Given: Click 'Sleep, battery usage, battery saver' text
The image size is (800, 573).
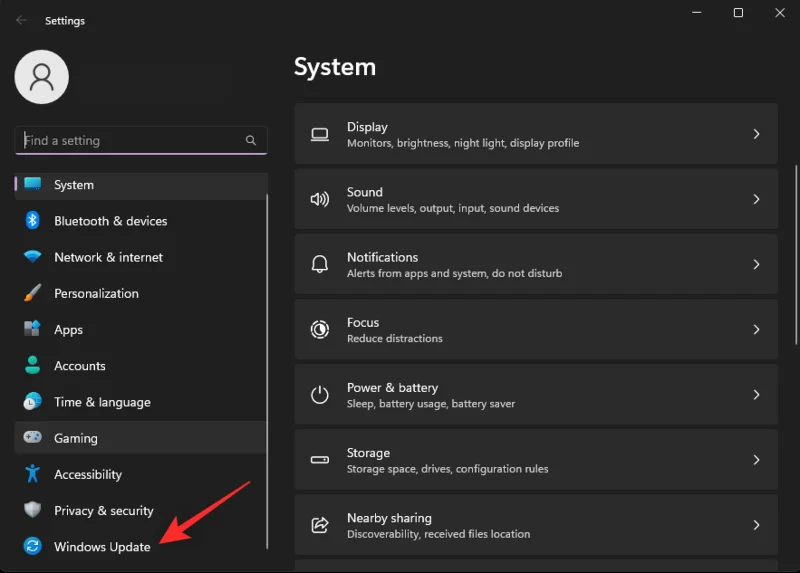Looking at the screenshot, I should click(431, 404).
